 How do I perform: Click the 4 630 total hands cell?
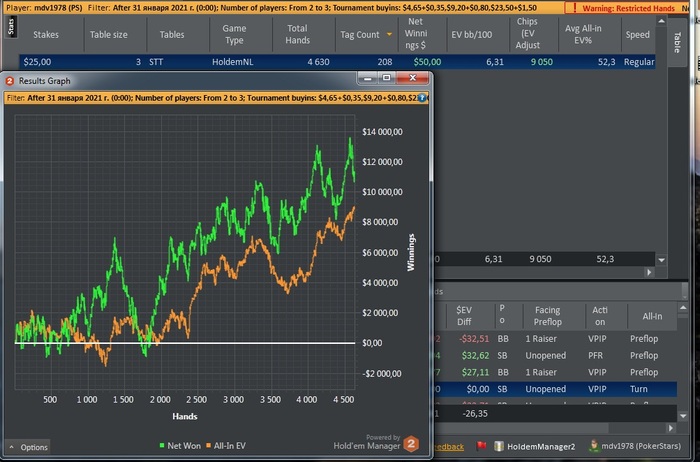point(318,62)
